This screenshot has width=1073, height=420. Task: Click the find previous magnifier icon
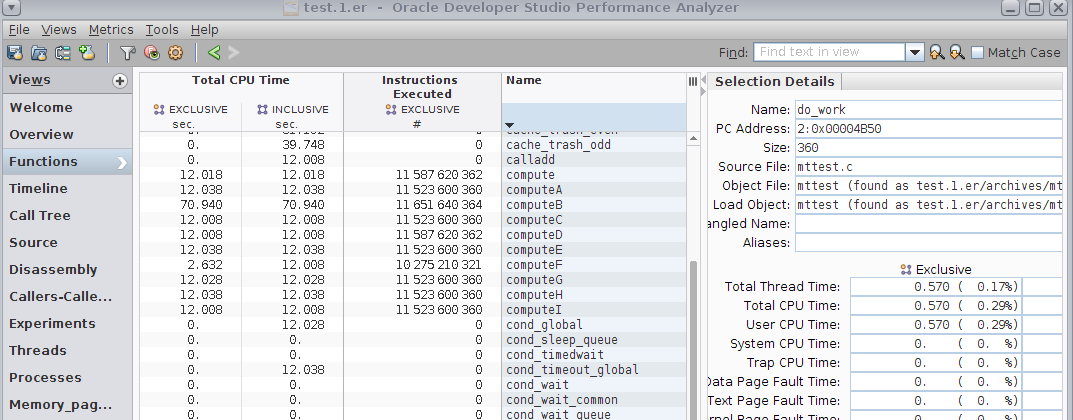tap(937, 53)
